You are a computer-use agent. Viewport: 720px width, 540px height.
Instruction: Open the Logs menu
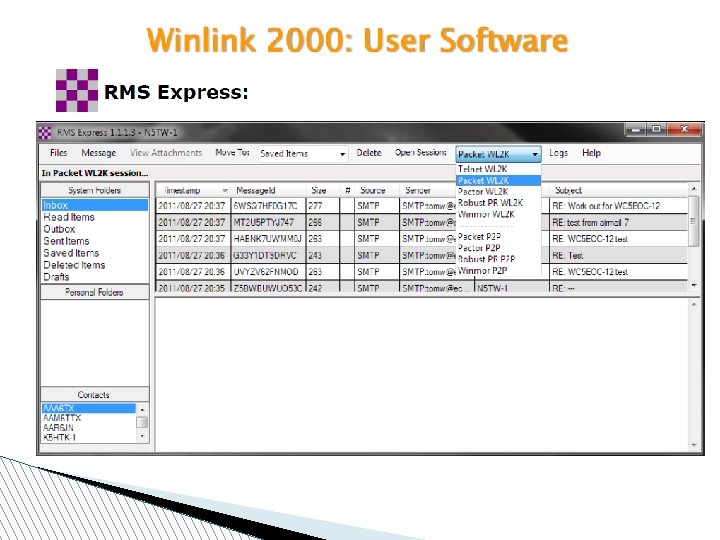click(x=558, y=153)
